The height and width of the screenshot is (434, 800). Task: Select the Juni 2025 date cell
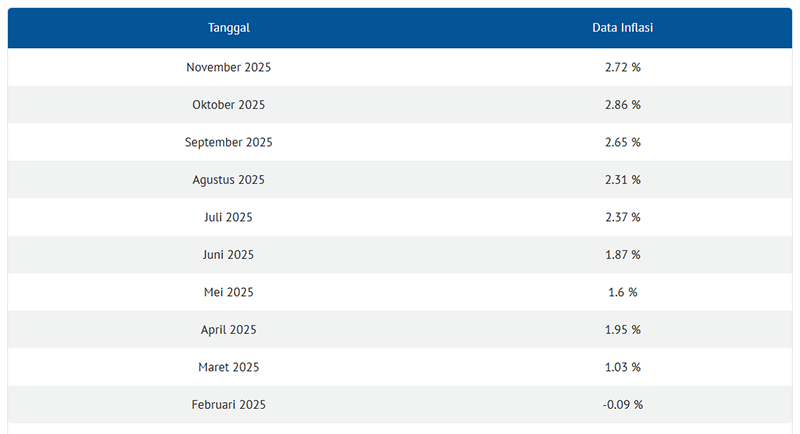(229, 255)
